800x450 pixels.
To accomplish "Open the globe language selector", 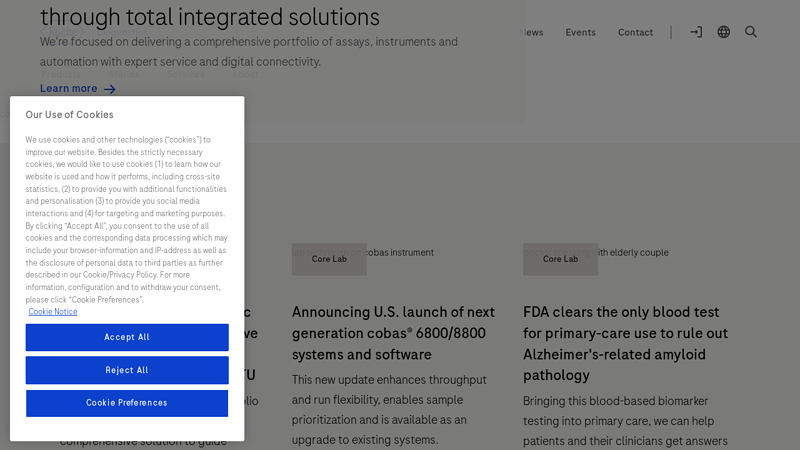I will pyautogui.click(x=723, y=32).
